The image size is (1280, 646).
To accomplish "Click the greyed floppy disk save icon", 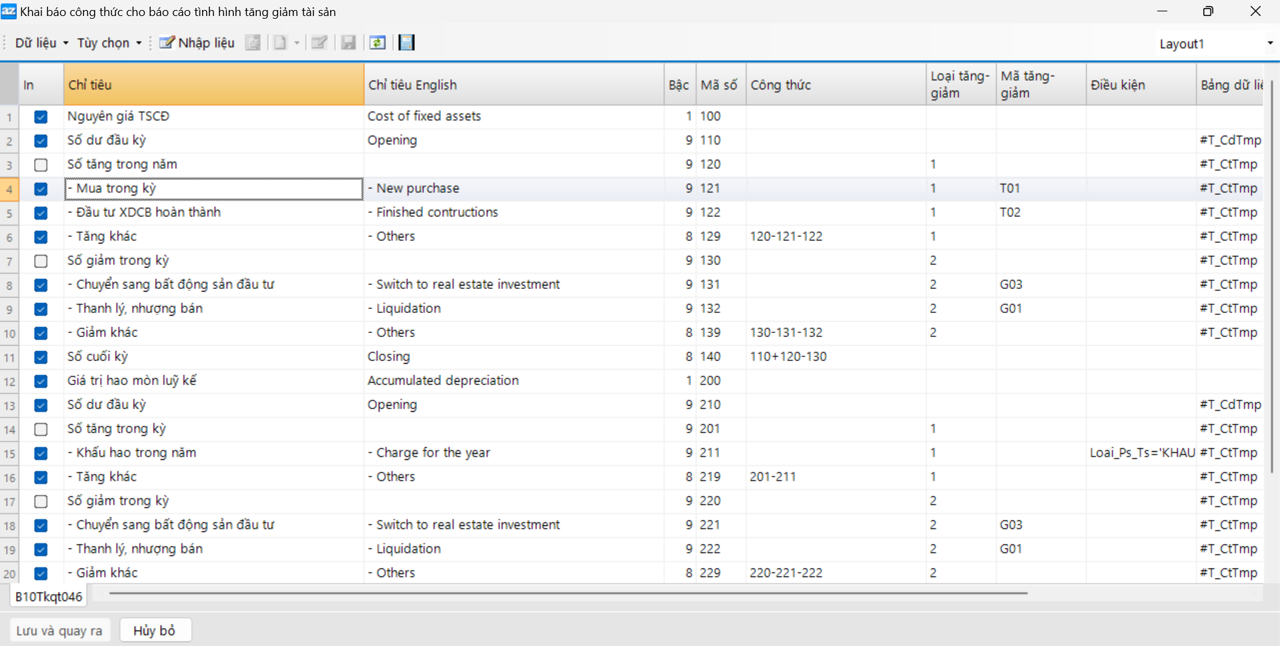I will pyautogui.click(x=348, y=43).
